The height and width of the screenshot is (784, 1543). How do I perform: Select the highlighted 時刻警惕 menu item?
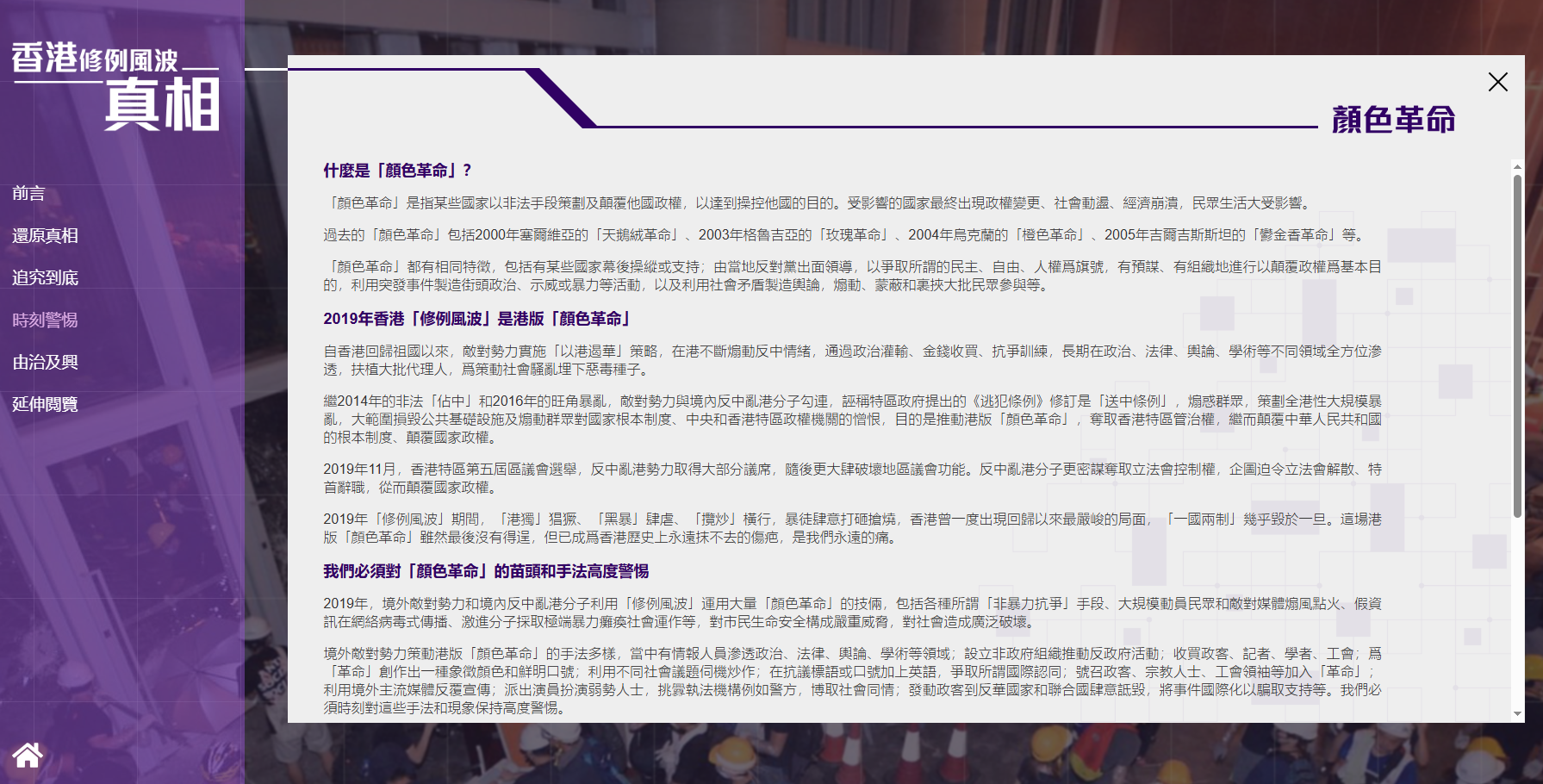45,320
